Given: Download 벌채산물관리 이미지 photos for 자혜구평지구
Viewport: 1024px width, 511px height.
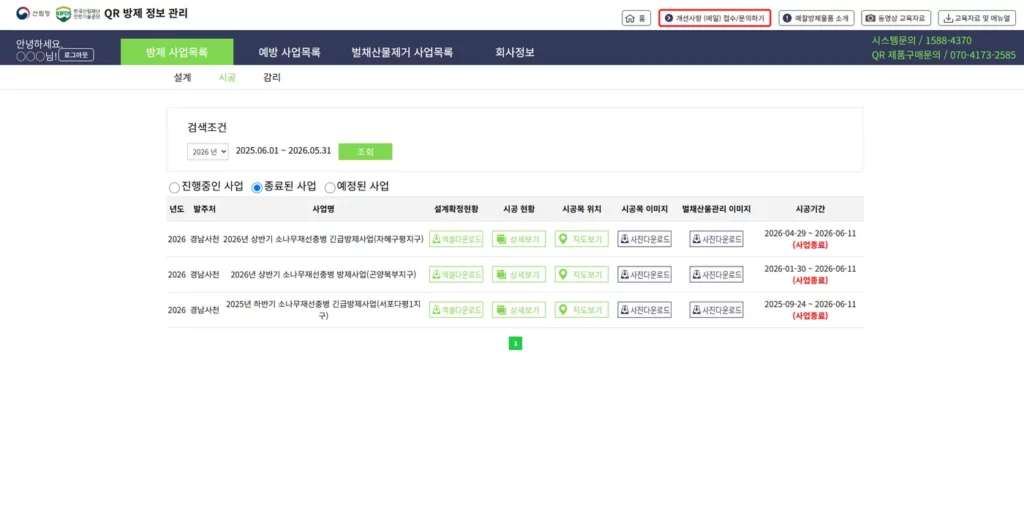Looking at the screenshot, I should (716, 239).
